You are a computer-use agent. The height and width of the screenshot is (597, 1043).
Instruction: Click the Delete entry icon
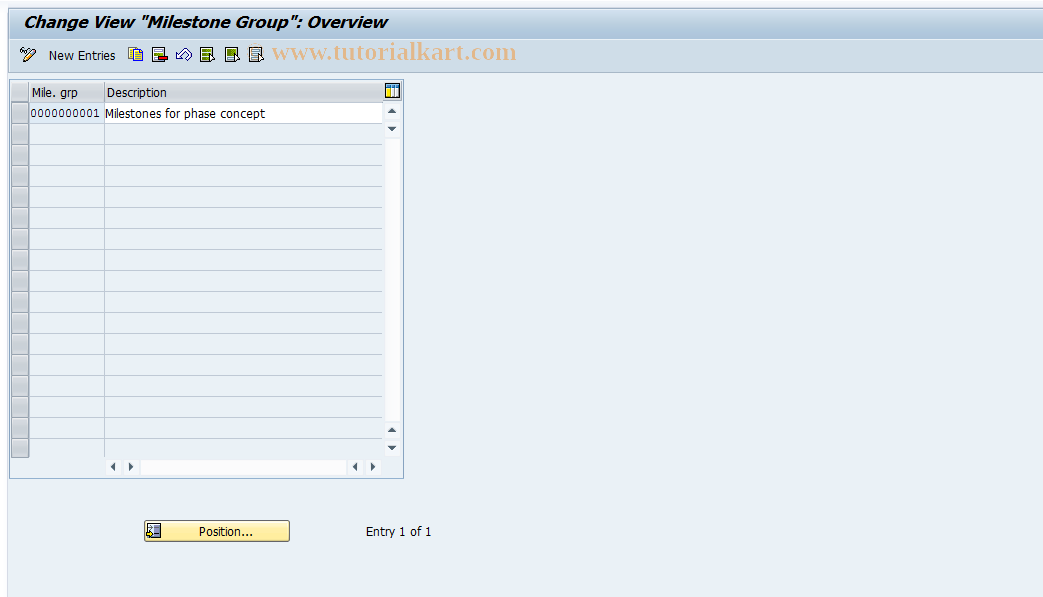coord(160,55)
